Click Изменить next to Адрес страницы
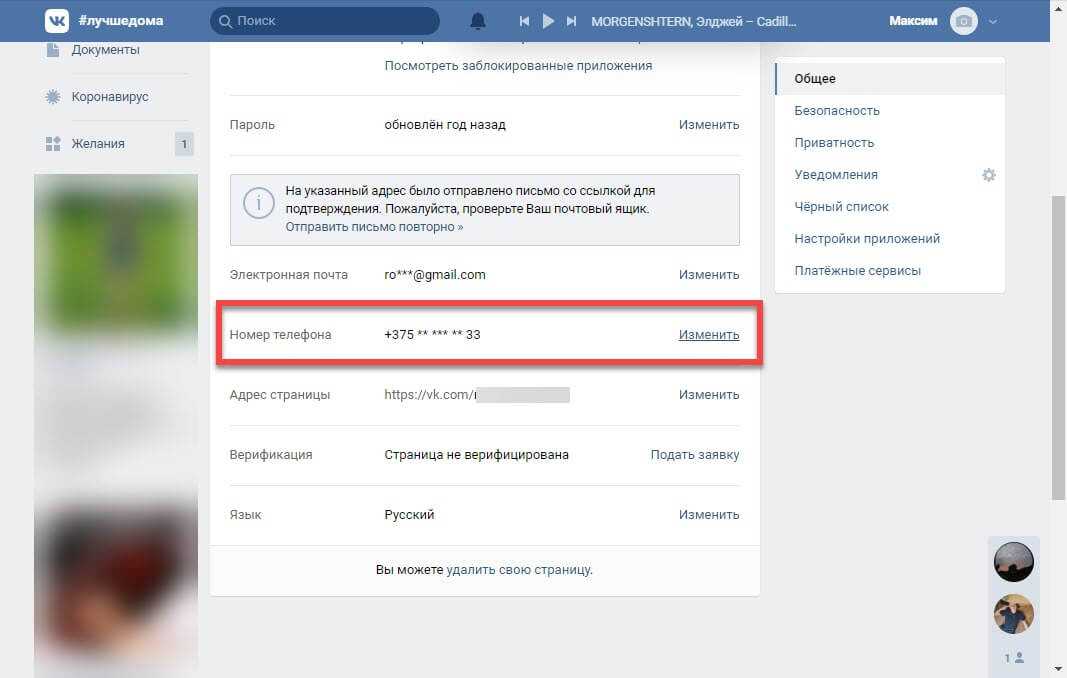 (708, 394)
